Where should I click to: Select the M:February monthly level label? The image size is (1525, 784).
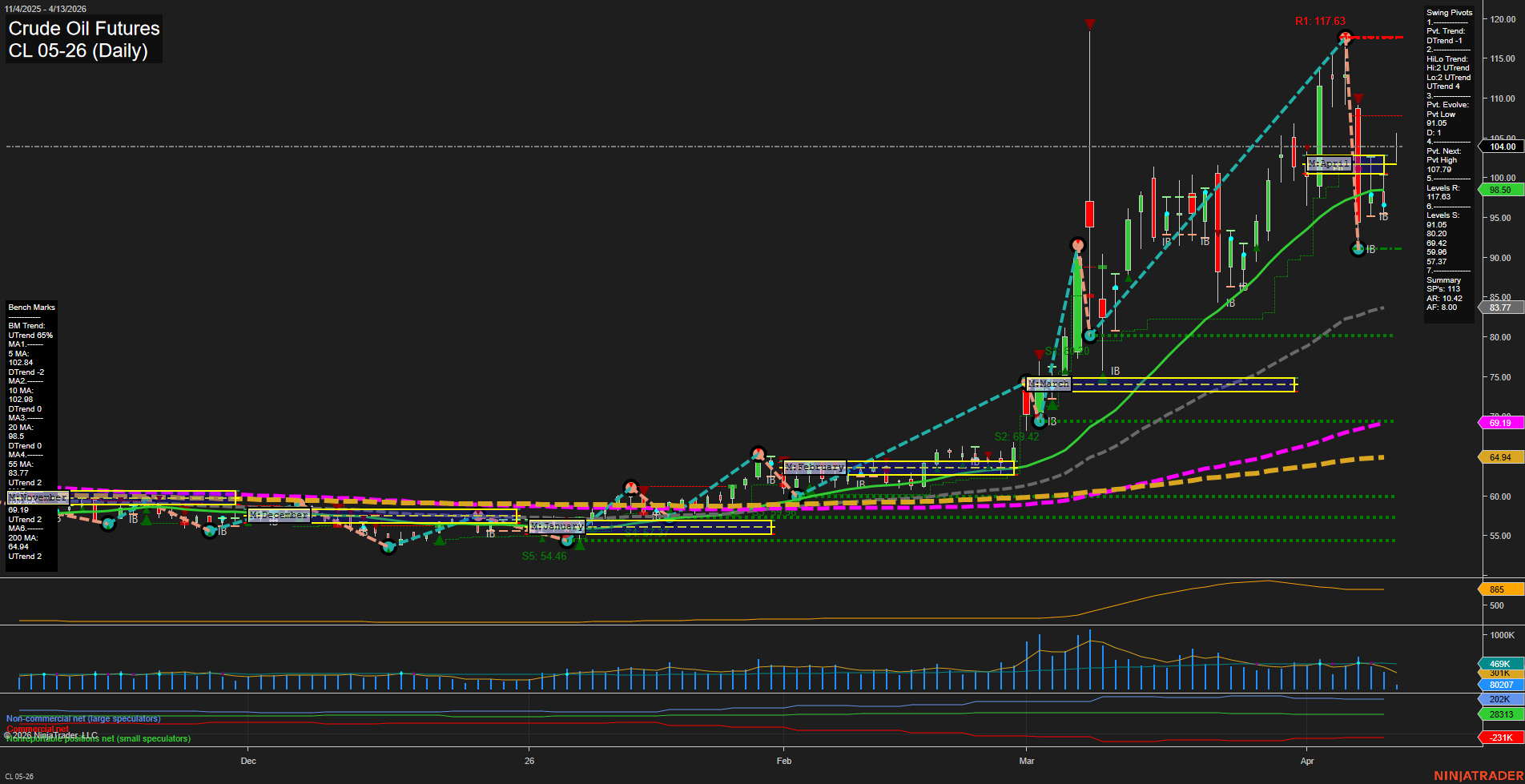tap(814, 467)
